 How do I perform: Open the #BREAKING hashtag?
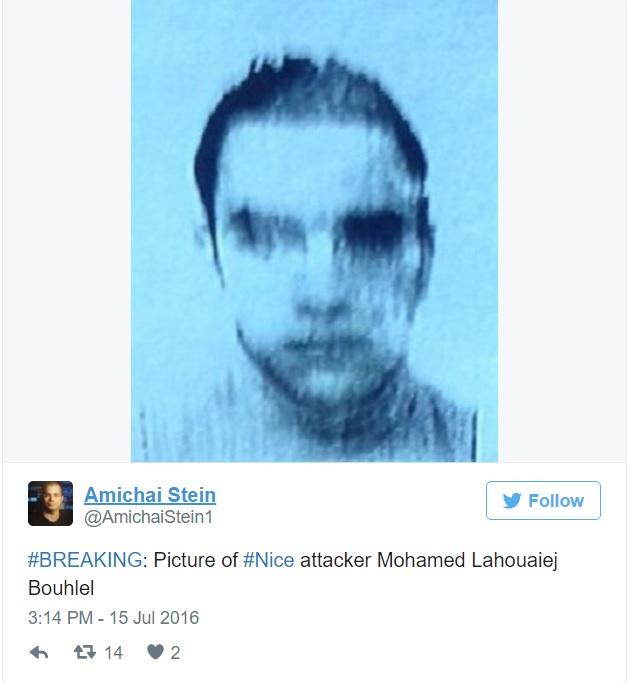85,560
